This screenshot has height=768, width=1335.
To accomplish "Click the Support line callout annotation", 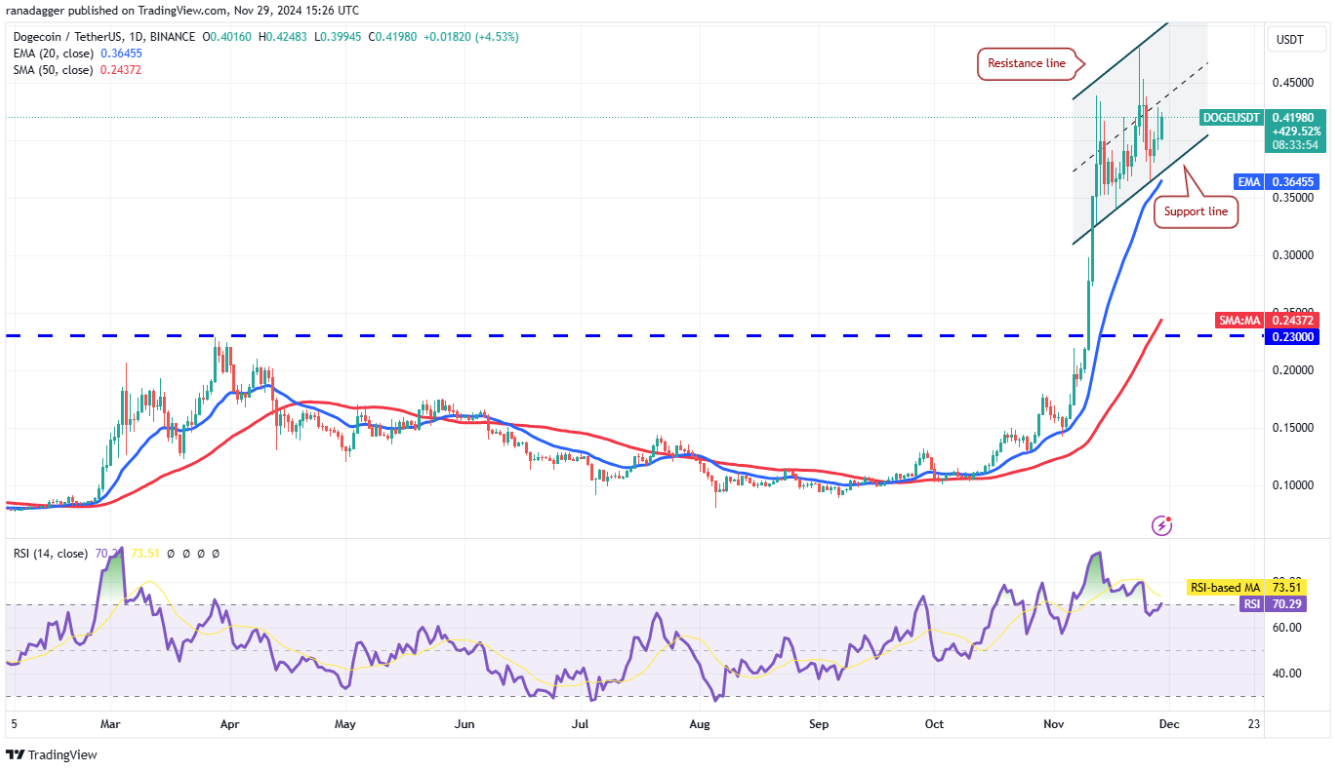I will (1195, 211).
